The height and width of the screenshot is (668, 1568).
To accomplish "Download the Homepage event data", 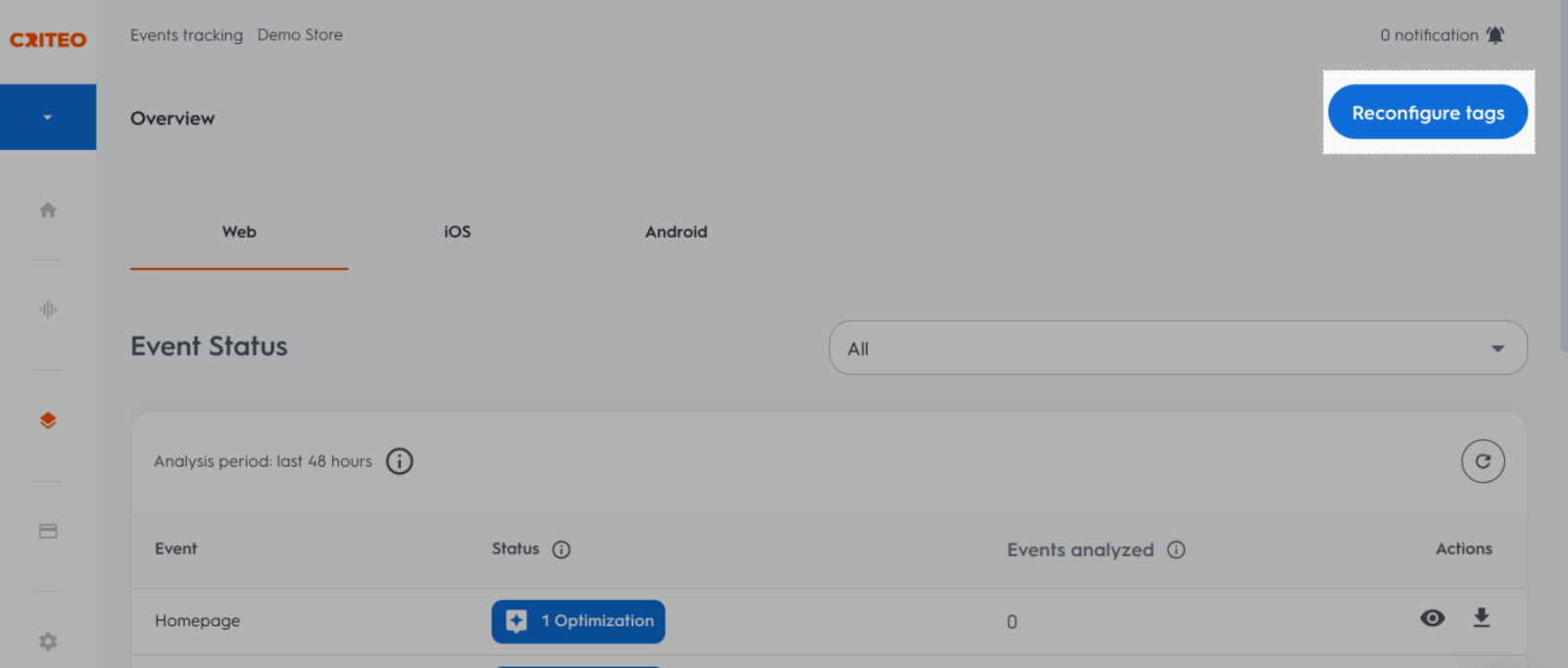I will pos(1482,617).
